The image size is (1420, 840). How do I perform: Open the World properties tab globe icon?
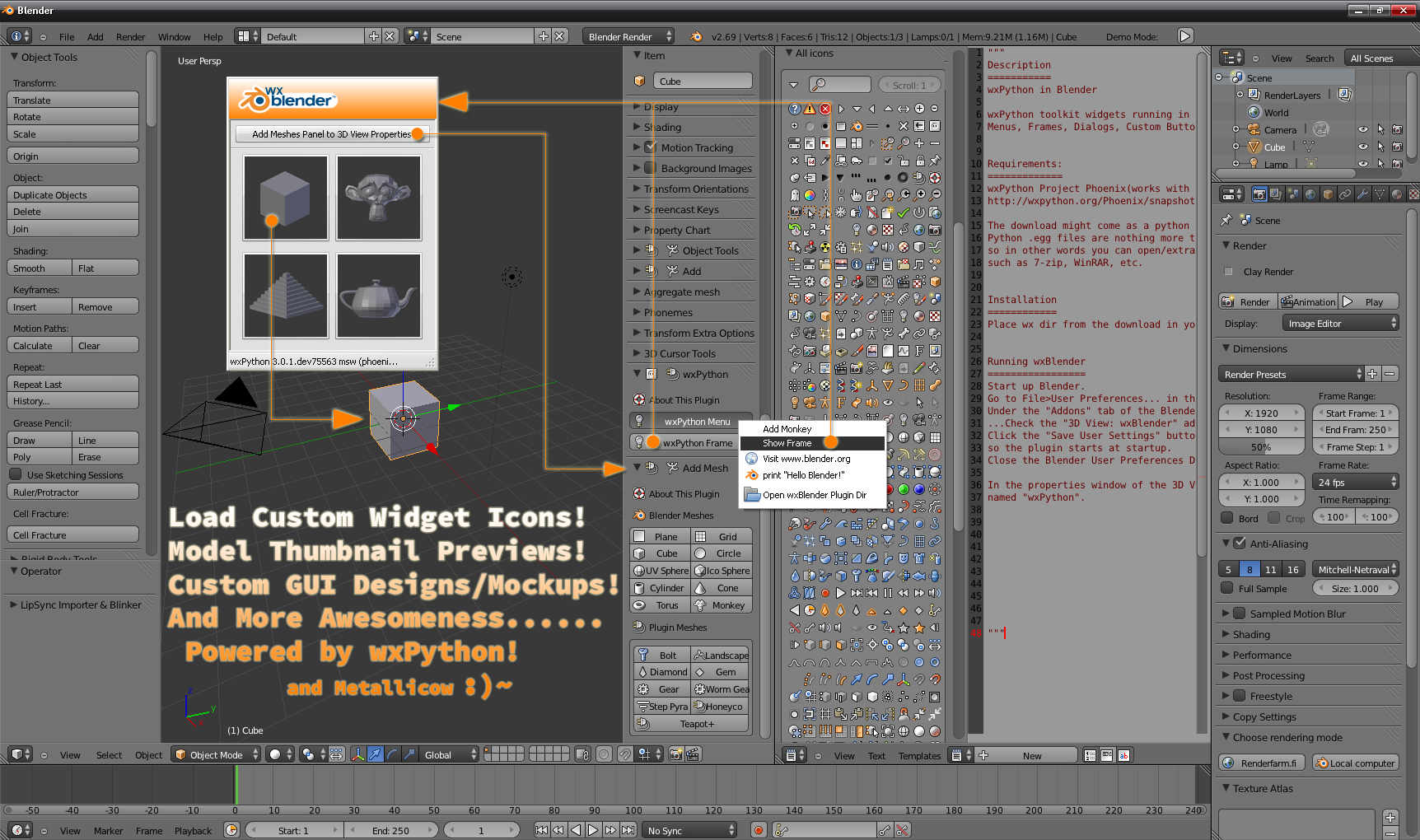1310,194
